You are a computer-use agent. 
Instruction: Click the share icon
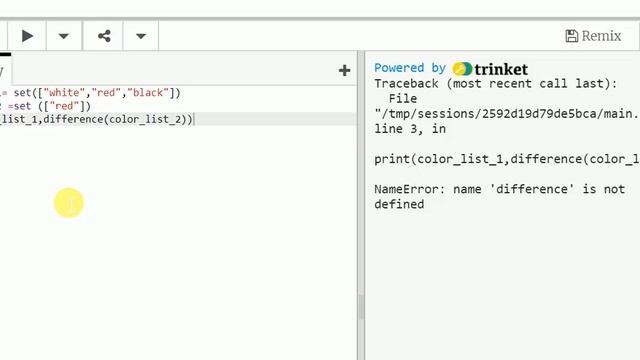(x=104, y=36)
